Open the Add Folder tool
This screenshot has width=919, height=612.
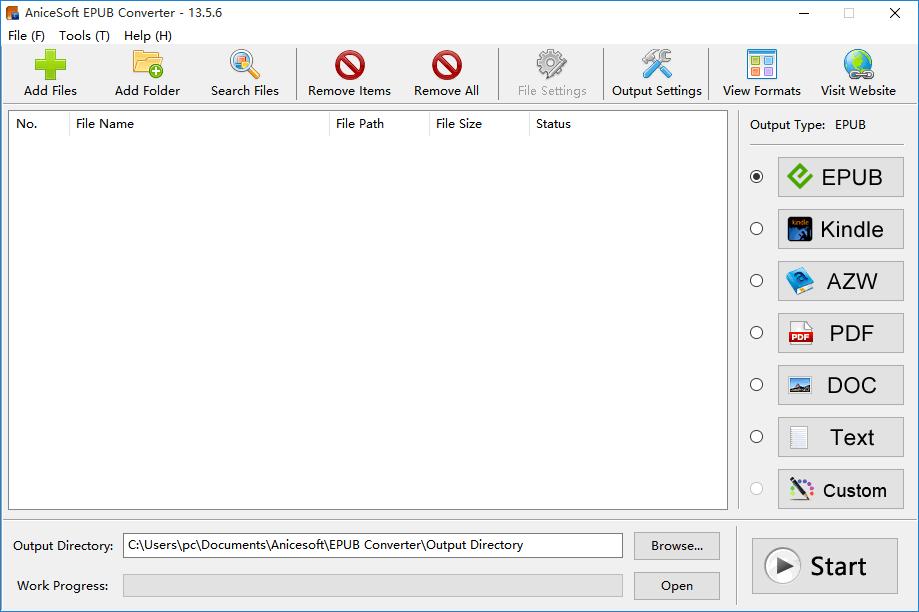coord(147,74)
